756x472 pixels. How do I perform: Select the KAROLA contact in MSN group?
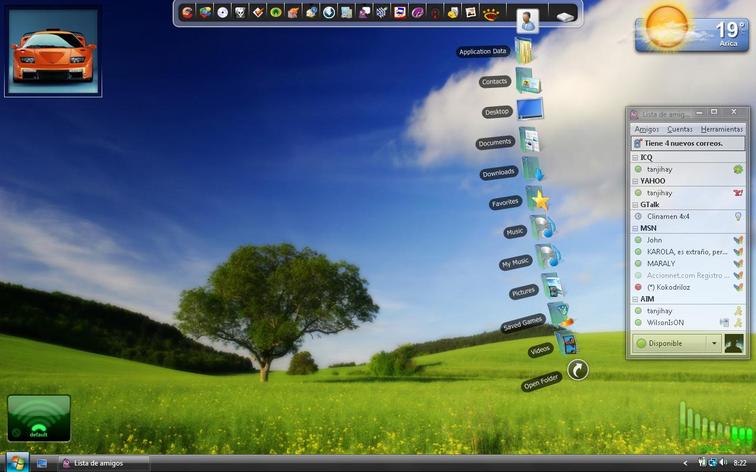pos(688,252)
